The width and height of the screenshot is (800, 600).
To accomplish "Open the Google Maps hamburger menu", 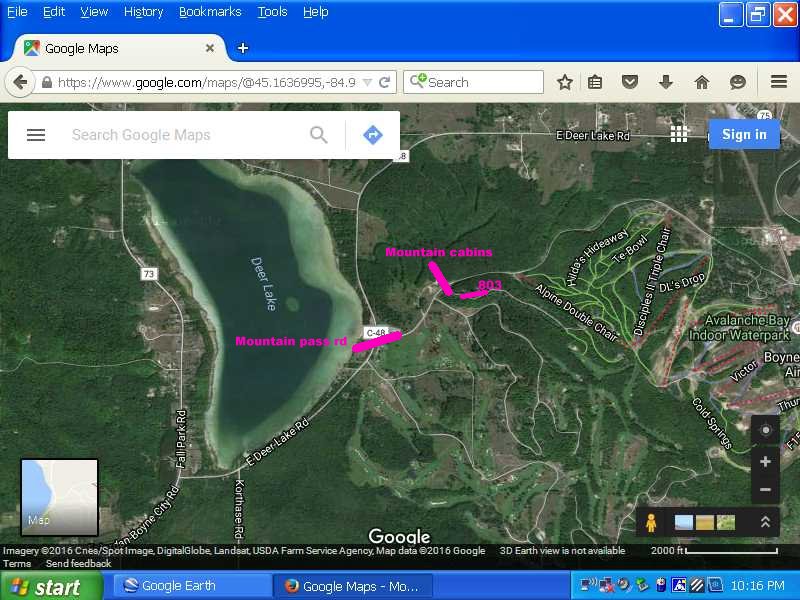I will click(36, 135).
